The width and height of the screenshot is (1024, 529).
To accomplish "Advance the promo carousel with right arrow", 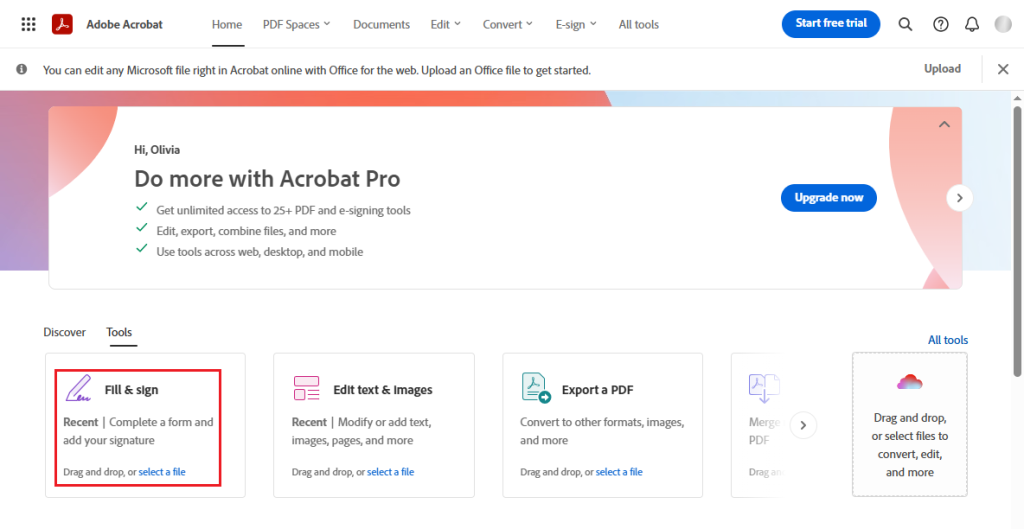I will pyautogui.click(x=959, y=198).
